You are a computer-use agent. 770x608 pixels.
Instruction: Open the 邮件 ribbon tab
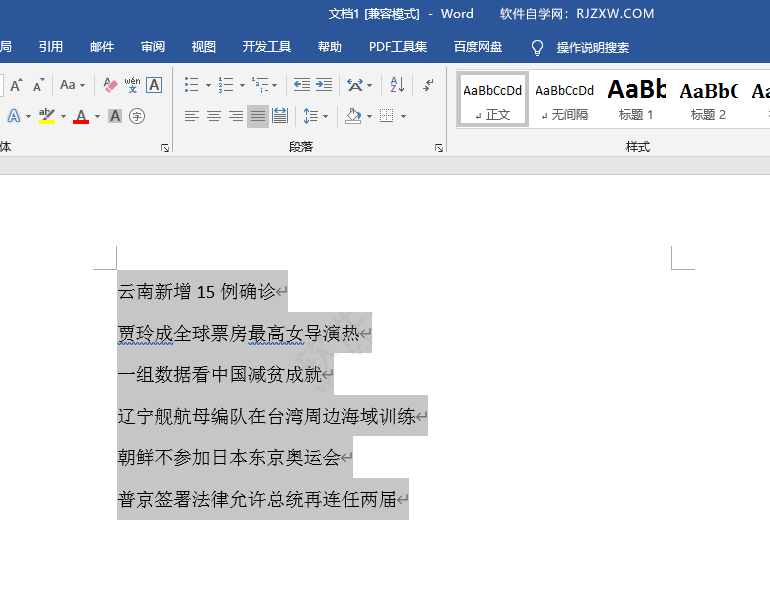(102, 47)
